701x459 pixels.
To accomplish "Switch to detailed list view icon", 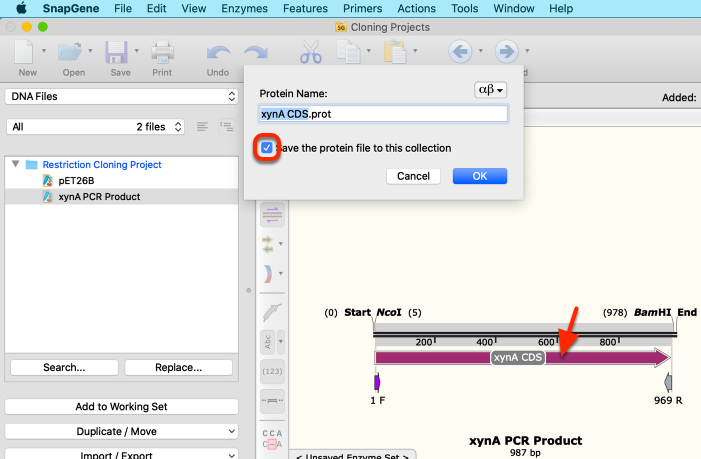I will point(227,127).
